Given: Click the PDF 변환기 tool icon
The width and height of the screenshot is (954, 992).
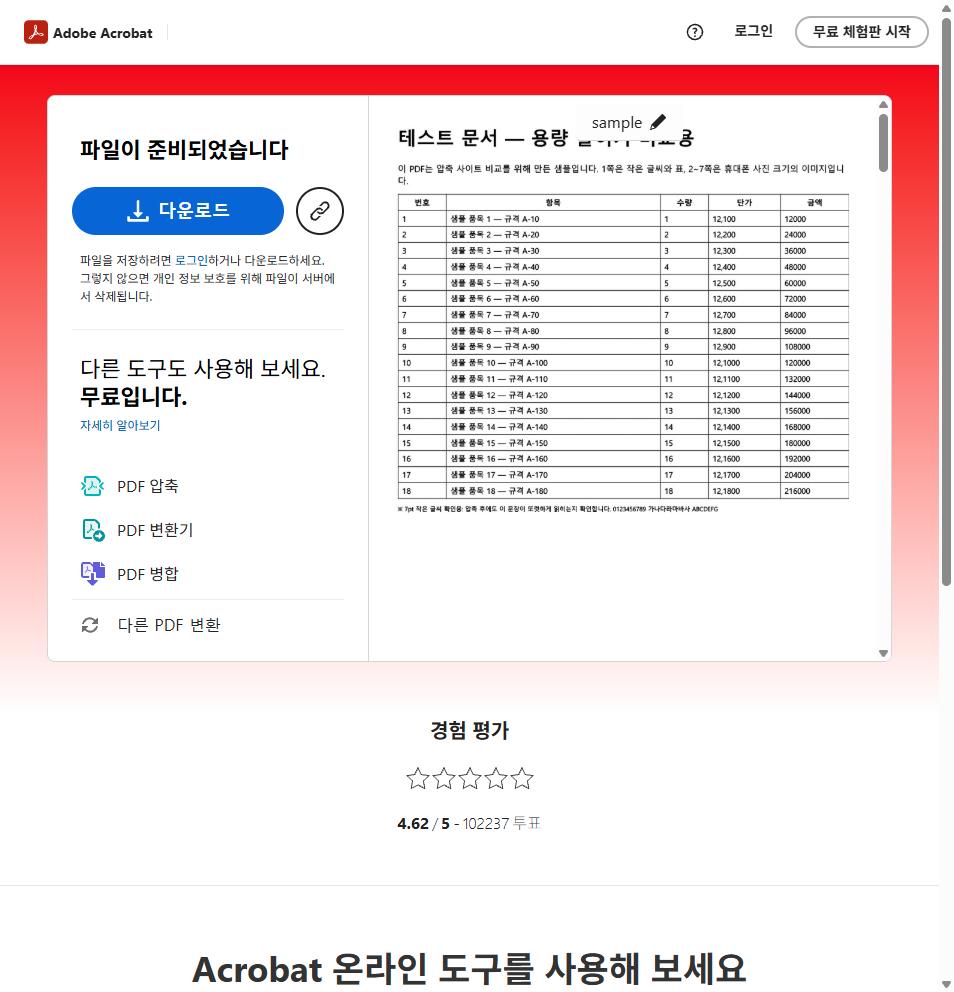Looking at the screenshot, I should coord(93,530).
